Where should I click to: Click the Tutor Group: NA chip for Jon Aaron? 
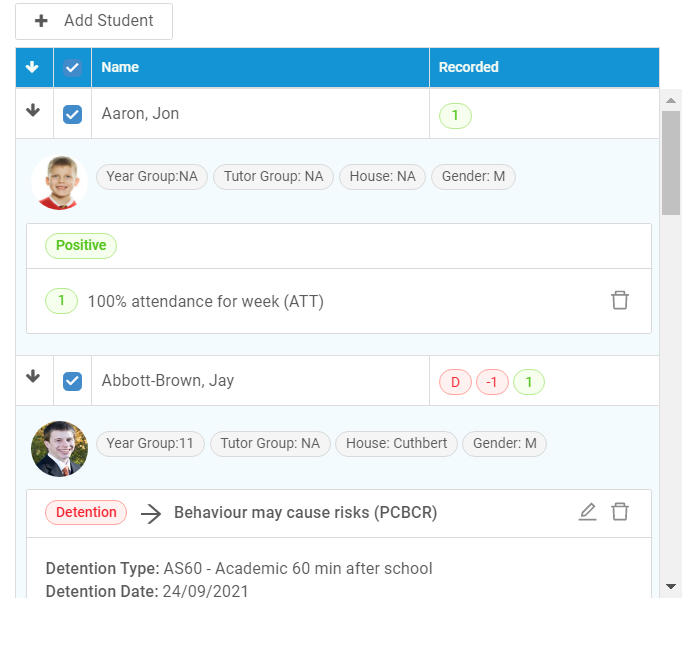(x=273, y=177)
